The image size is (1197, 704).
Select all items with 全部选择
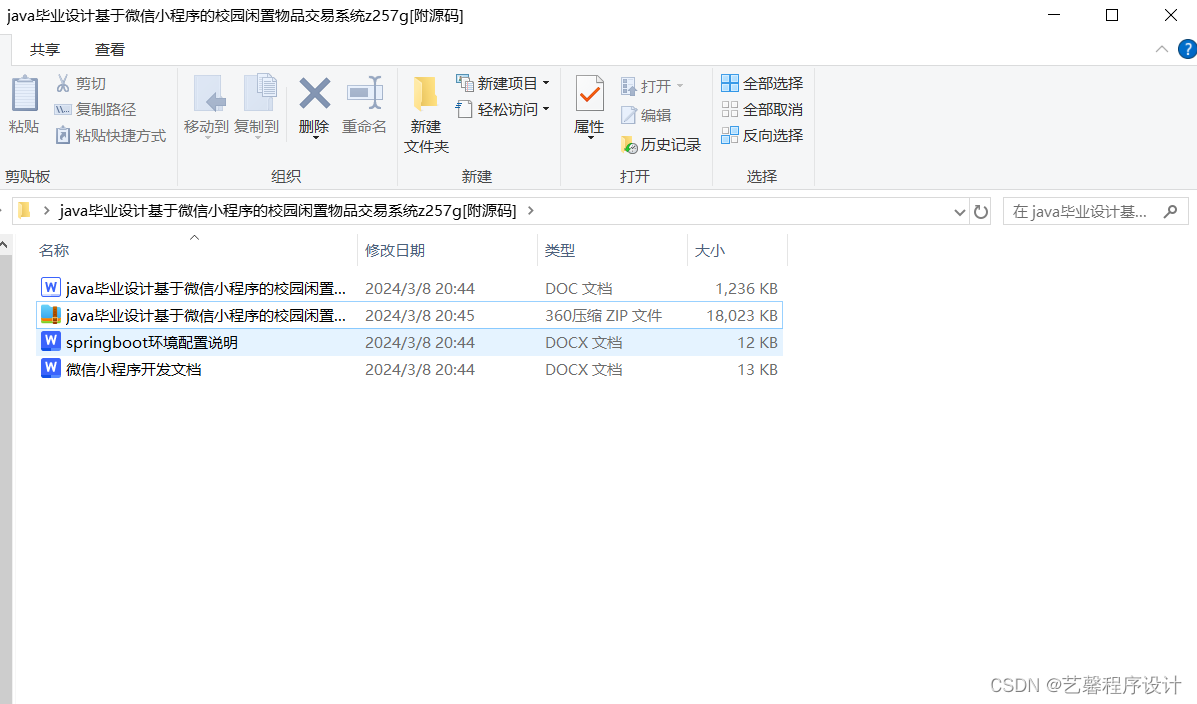pos(762,83)
